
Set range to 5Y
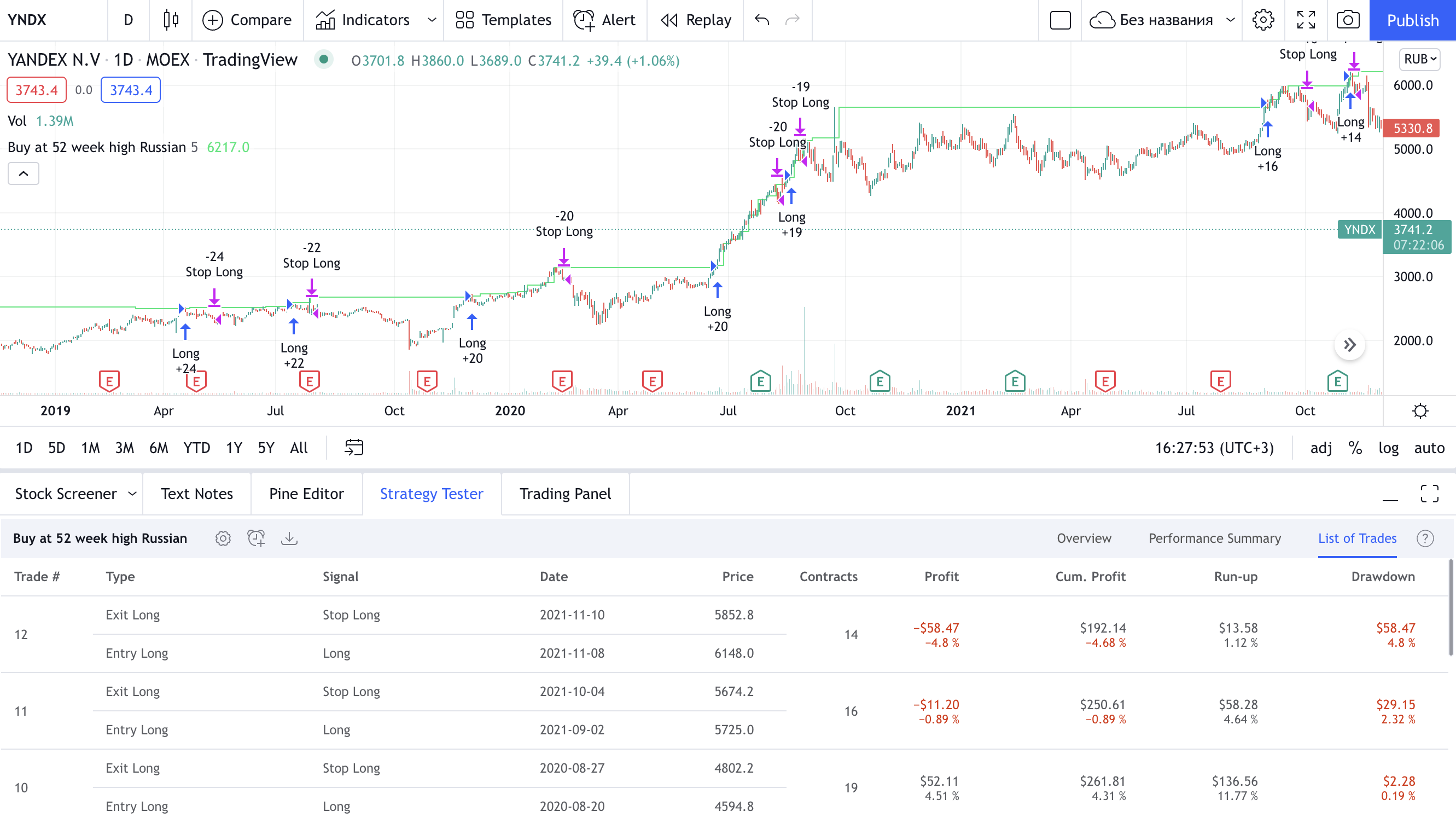pyautogui.click(x=266, y=448)
